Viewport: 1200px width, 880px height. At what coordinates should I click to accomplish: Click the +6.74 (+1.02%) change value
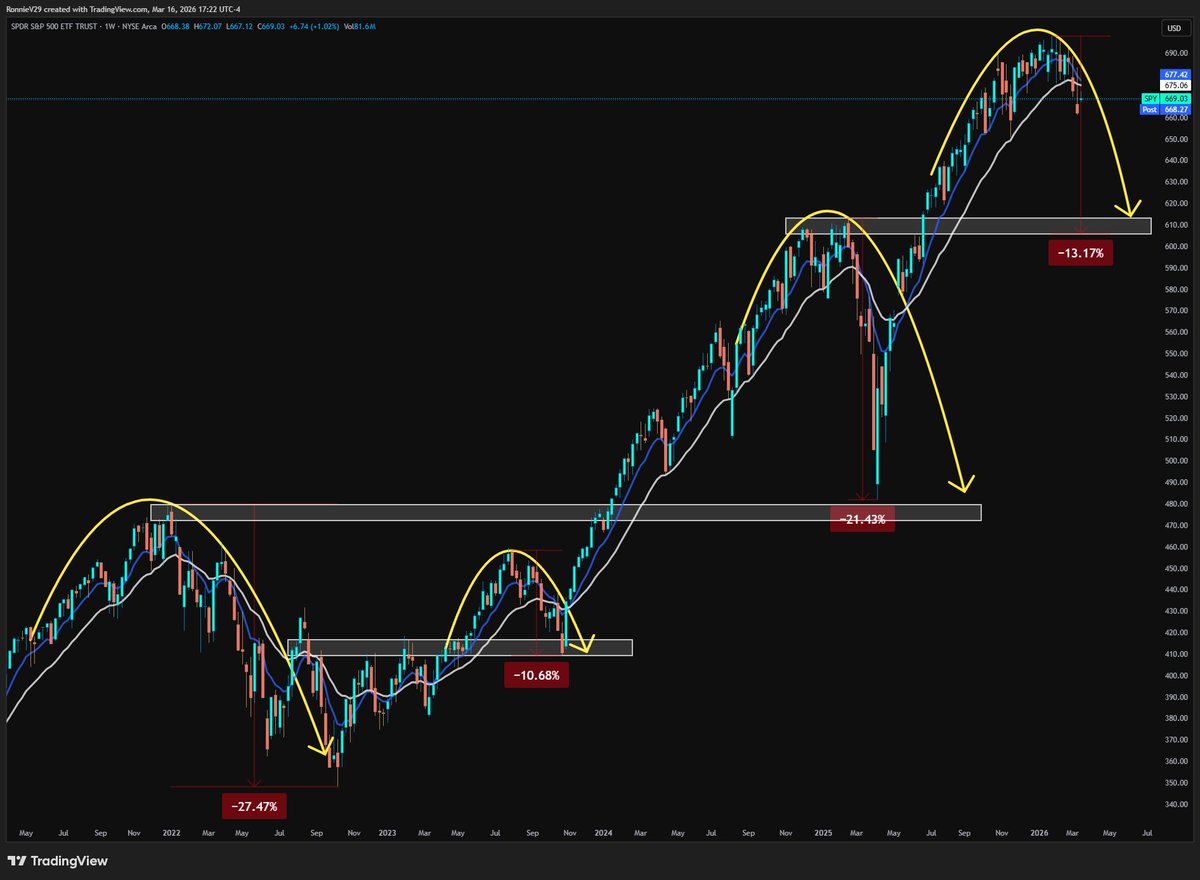[314, 26]
